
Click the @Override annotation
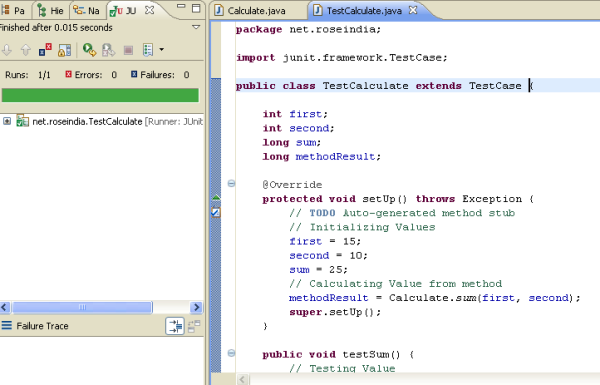click(292, 185)
